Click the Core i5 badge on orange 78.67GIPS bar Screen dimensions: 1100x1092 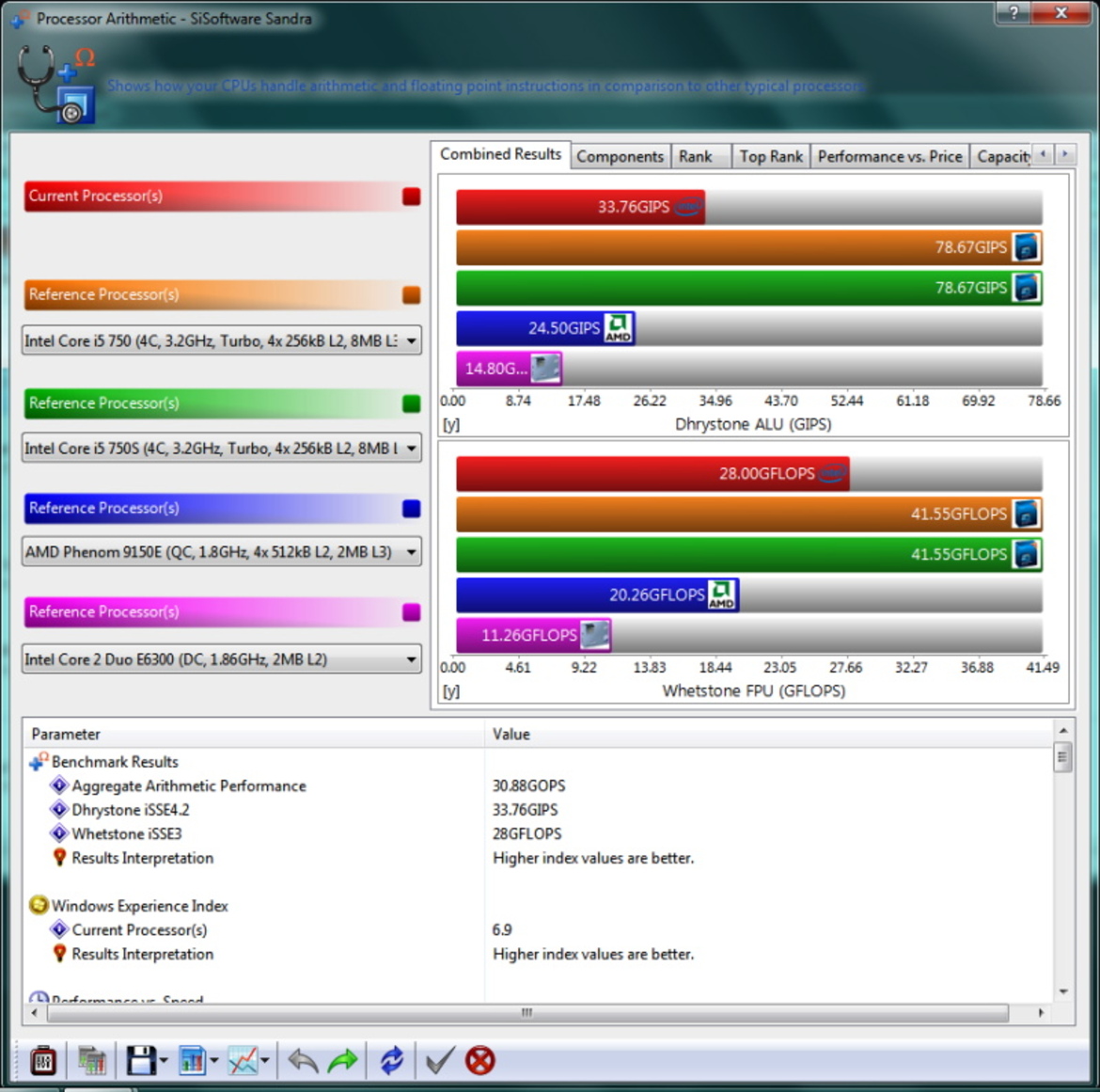(1026, 247)
